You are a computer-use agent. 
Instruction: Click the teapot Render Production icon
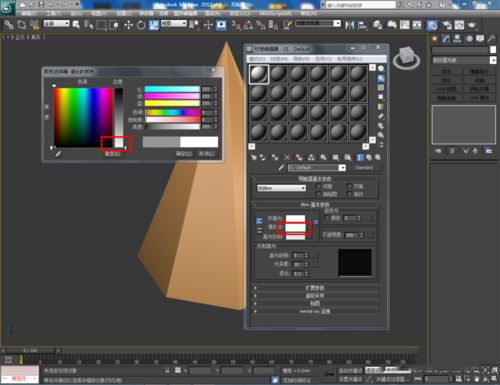(x=472, y=25)
